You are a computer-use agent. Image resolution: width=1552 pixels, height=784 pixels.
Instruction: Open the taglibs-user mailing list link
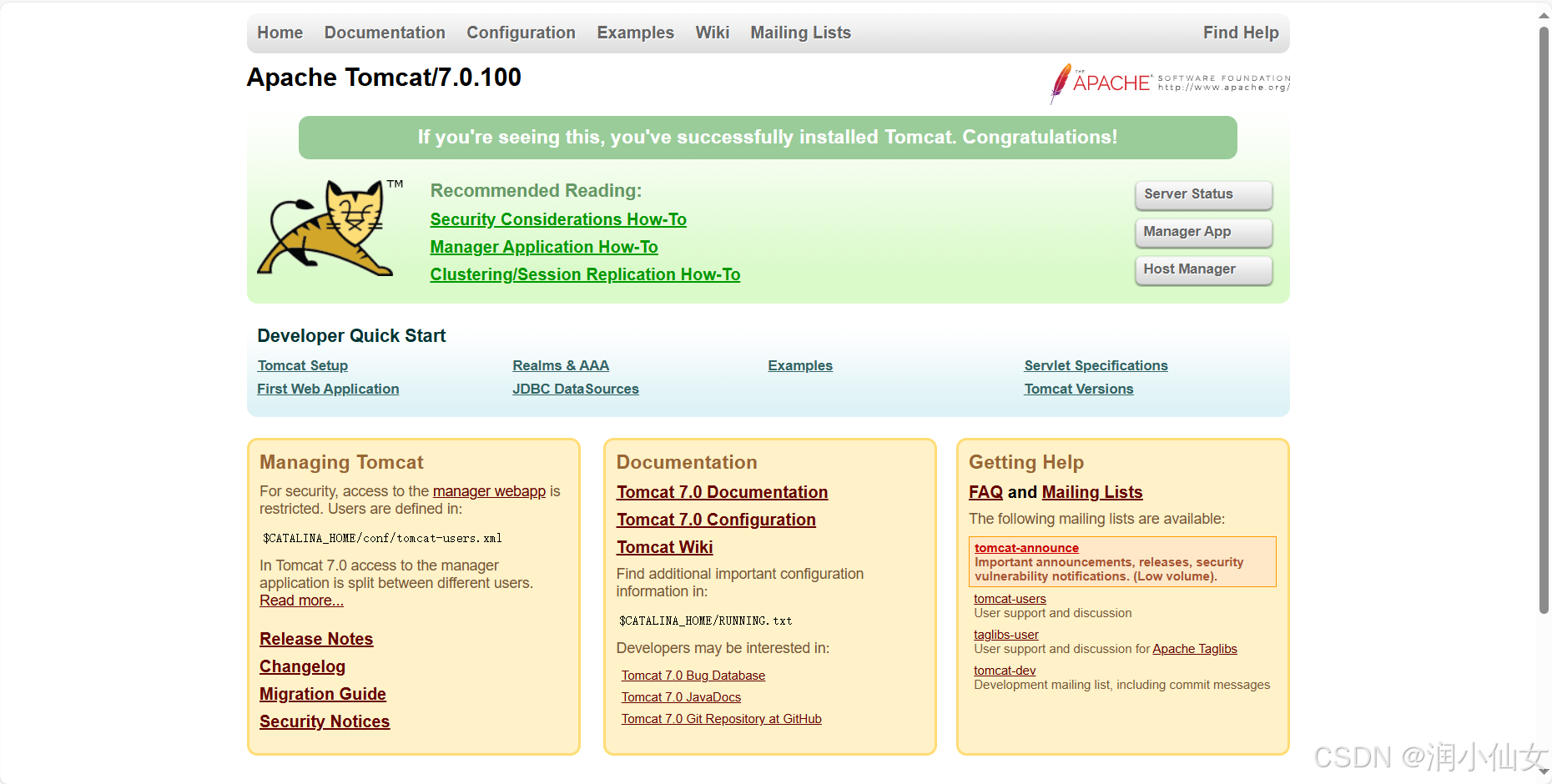coord(1005,635)
